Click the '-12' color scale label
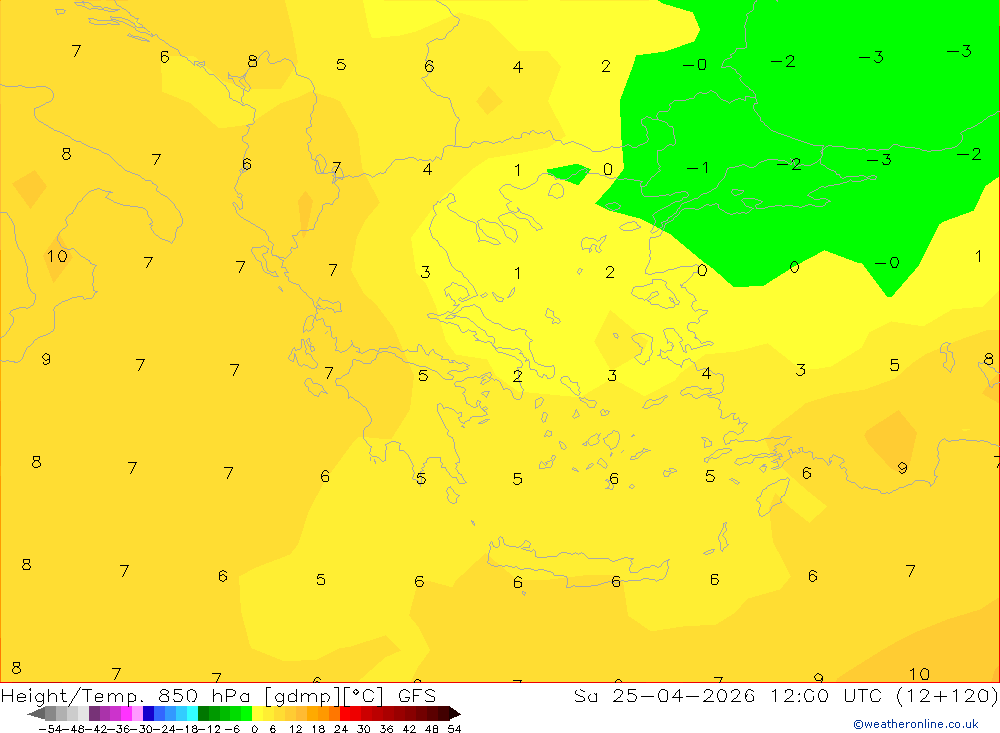The height and width of the screenshot is (733, 1000). 209,729
